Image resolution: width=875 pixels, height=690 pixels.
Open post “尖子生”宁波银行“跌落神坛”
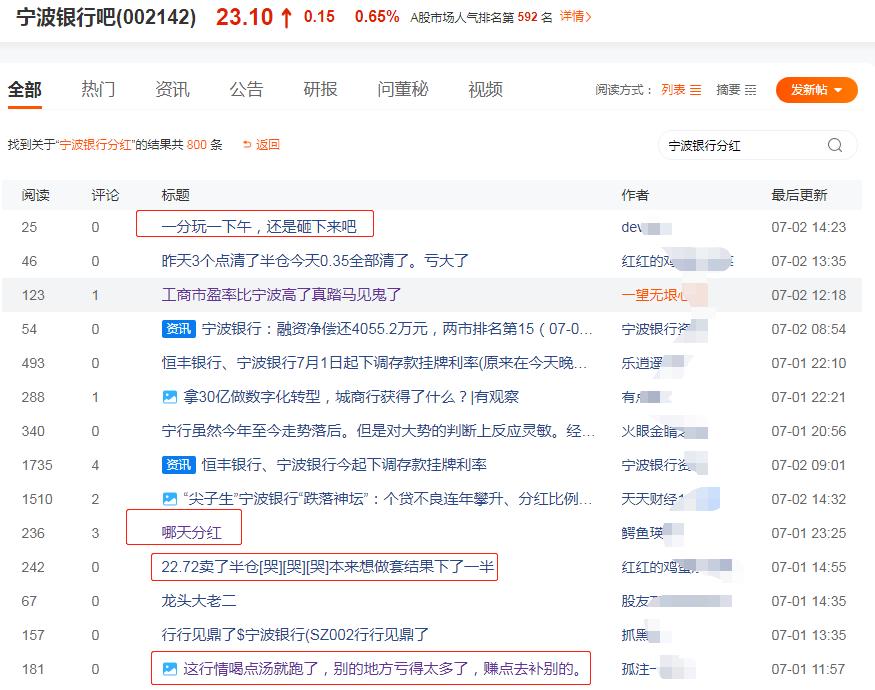pyautogui.click(x=388, y=499)
